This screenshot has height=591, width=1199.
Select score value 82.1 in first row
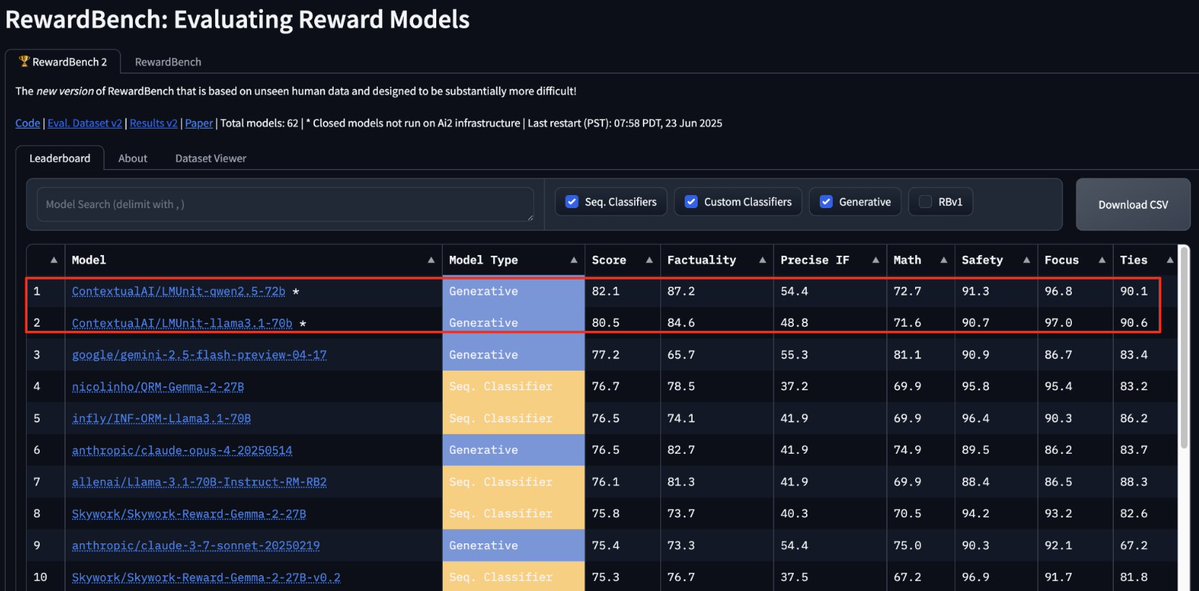605,291
